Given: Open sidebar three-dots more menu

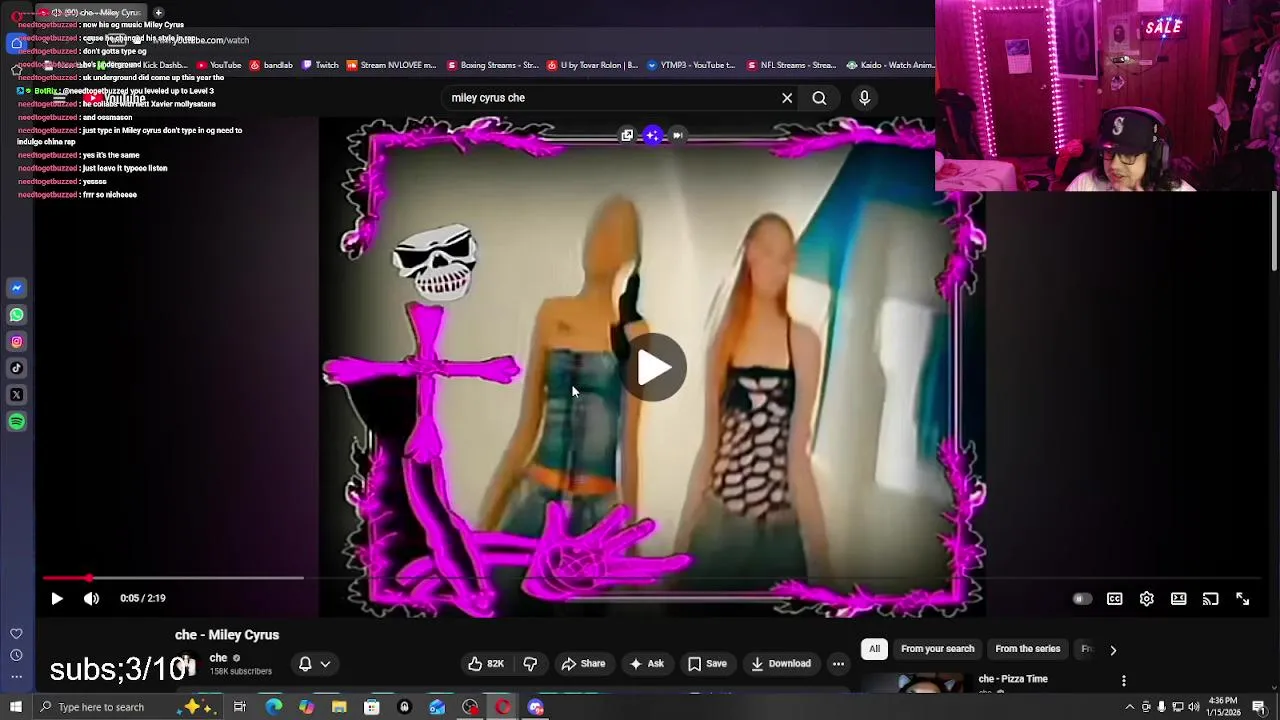Looking at the screenshot, I should 16,677.
